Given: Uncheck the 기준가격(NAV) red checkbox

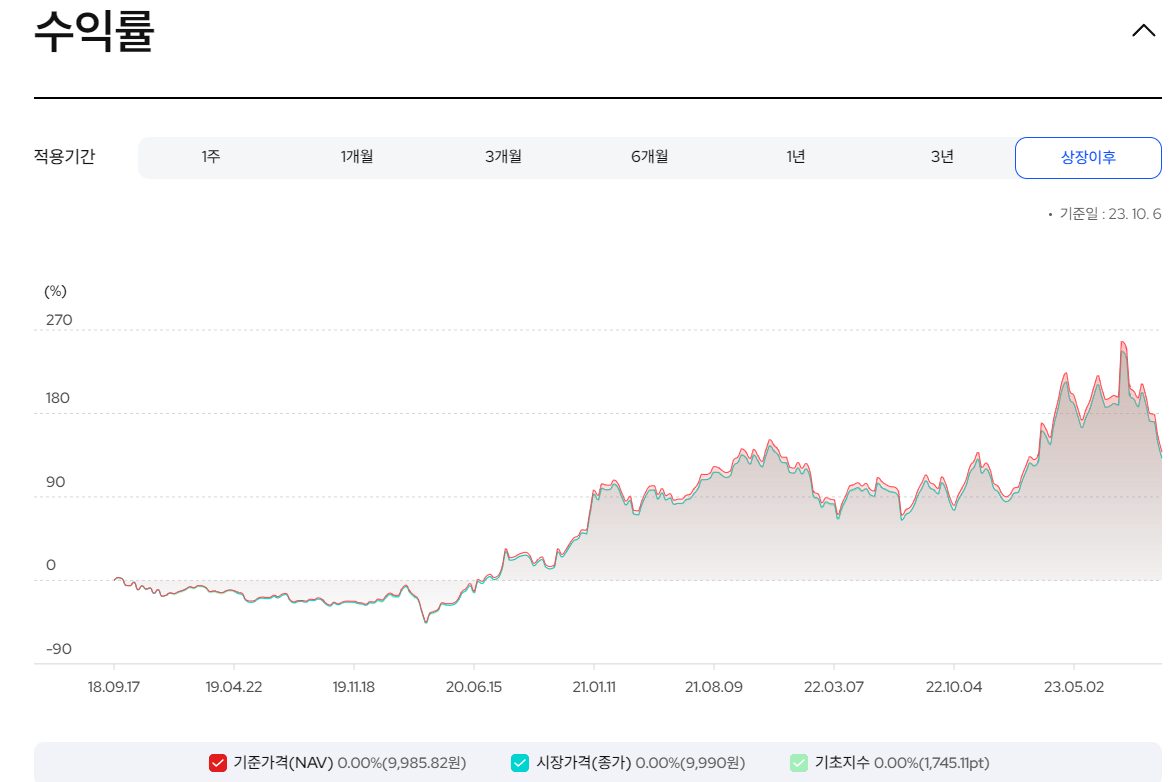Looking at the screenshot, I should [218, 763].
